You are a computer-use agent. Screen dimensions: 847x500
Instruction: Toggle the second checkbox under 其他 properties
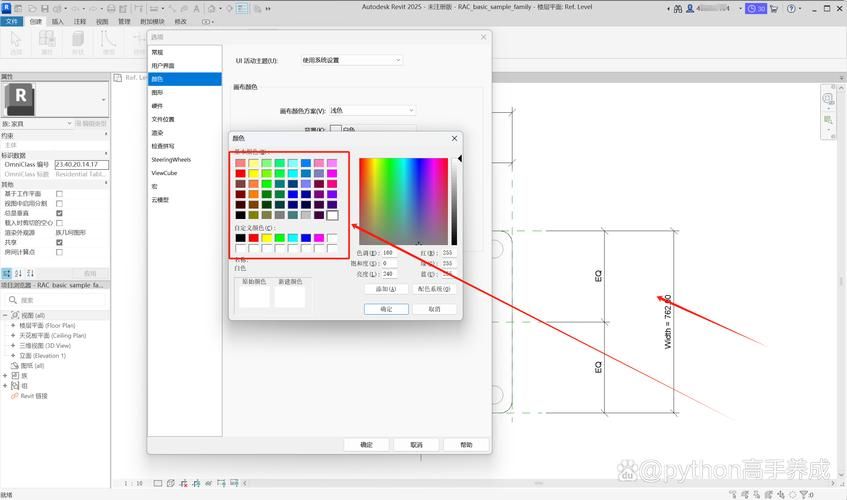click(59, 204)
